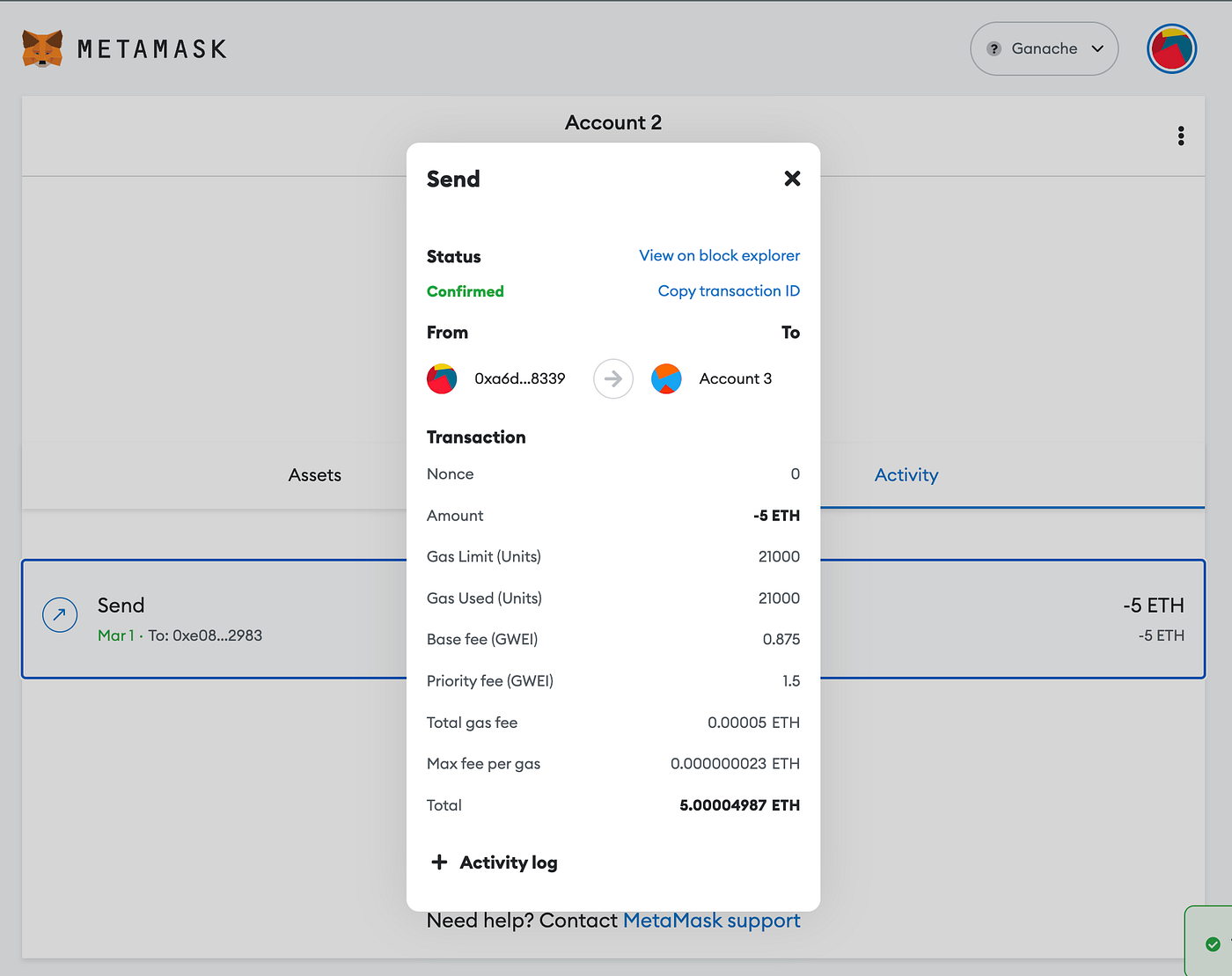
Task: Click the -5 ETH amount in the dialog
Action: tap(776, 516)
